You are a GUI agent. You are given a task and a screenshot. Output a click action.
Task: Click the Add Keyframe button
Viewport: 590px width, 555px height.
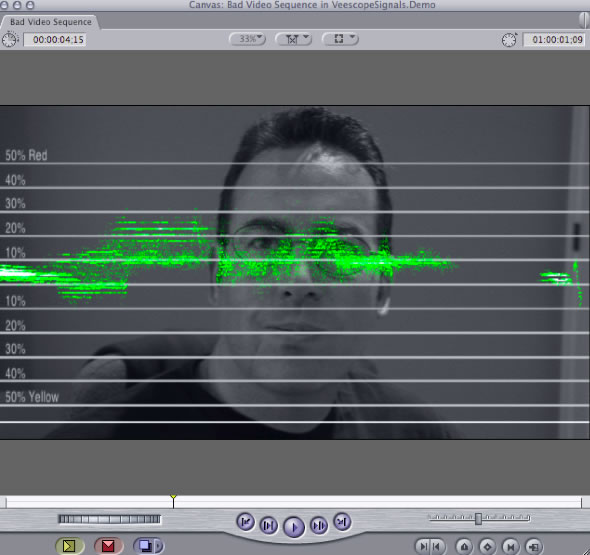tap(487, 546)
